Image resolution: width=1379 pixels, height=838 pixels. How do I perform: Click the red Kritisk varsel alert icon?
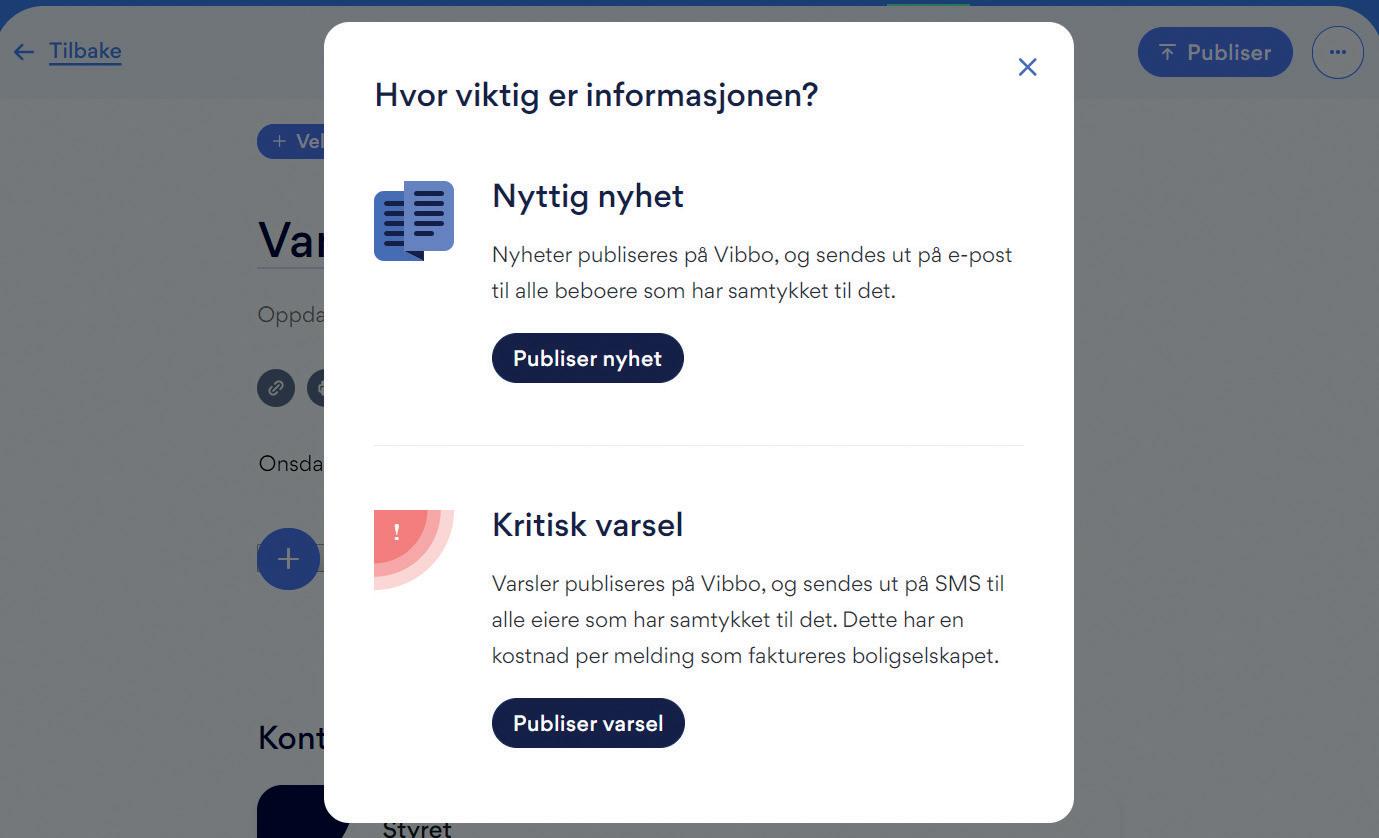(x=414, y=550)
